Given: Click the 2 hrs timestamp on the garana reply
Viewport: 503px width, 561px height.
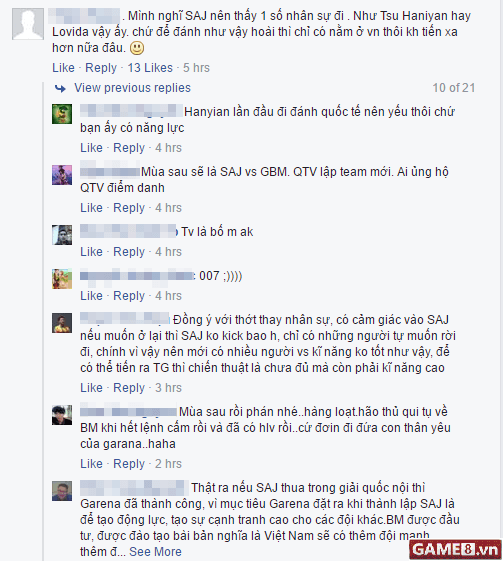Looking at the screenshot, I should [x=169, y=463].
